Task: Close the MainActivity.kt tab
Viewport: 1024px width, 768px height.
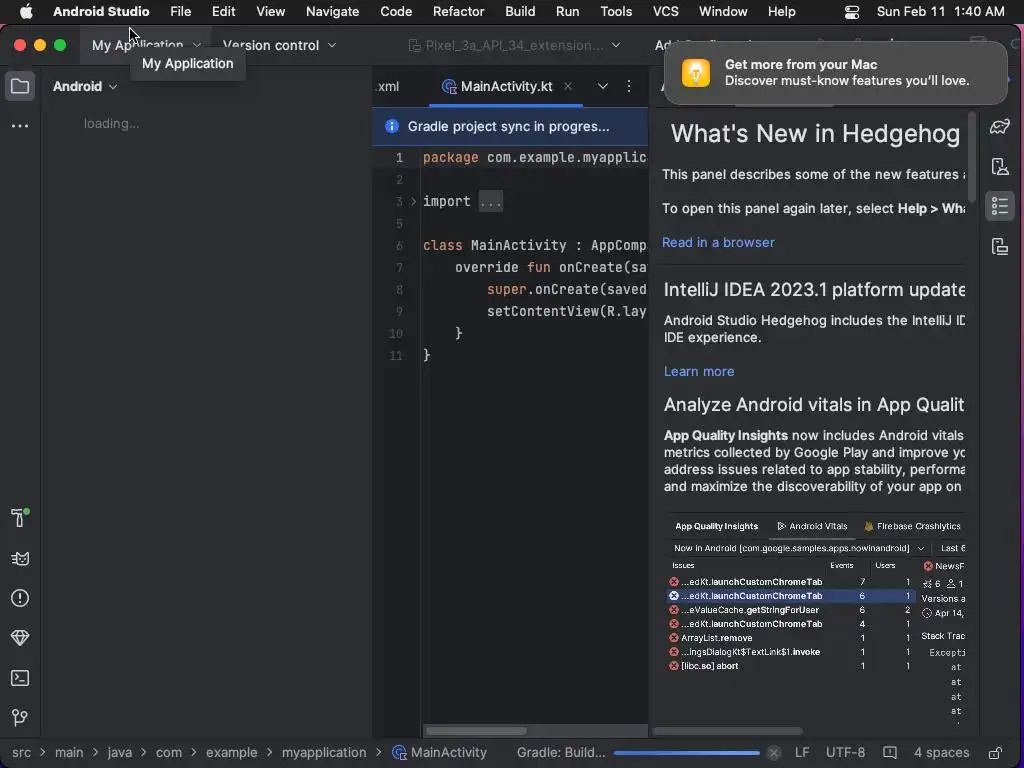Action: 568,86
